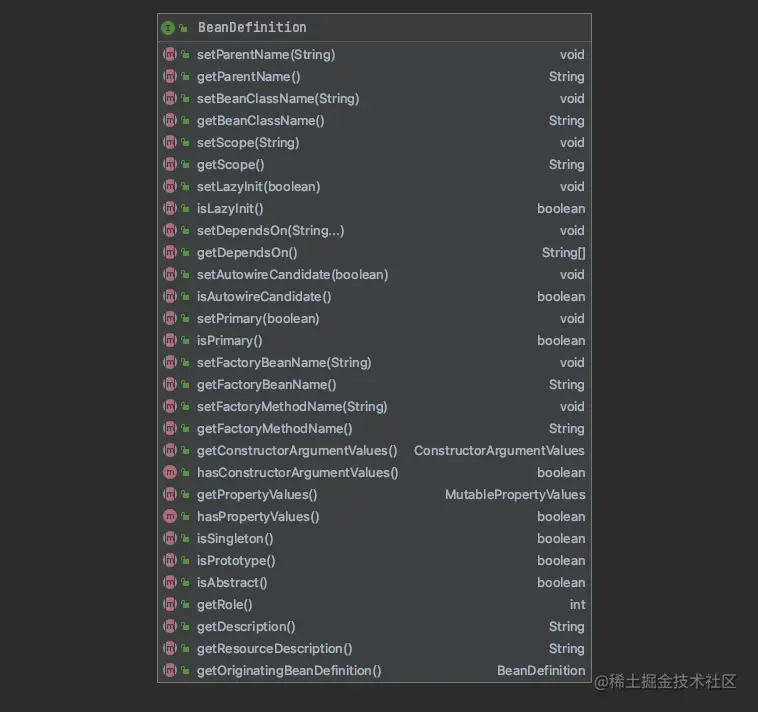Image resolution: width=758 pixels, height=712 pixels.
Task: Click the method icon for isLazyInit()
Action: (x=170, y=208)
